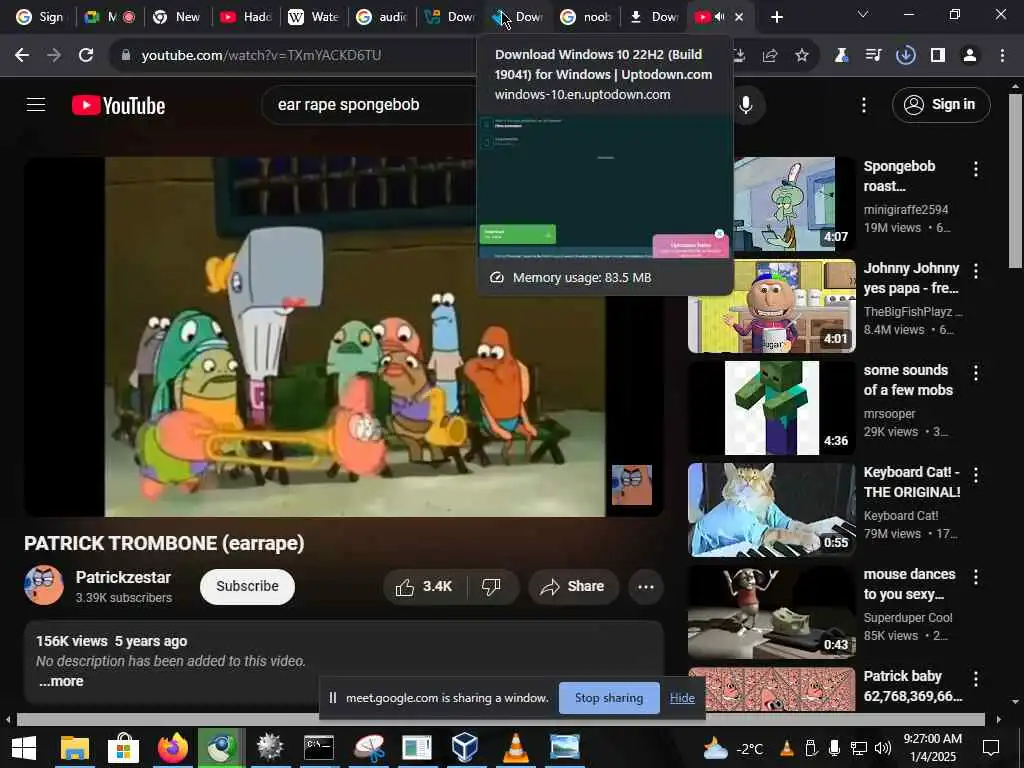Open the browser profile icon
Viewport: 1024px width, 768px height.
[970, 56]
